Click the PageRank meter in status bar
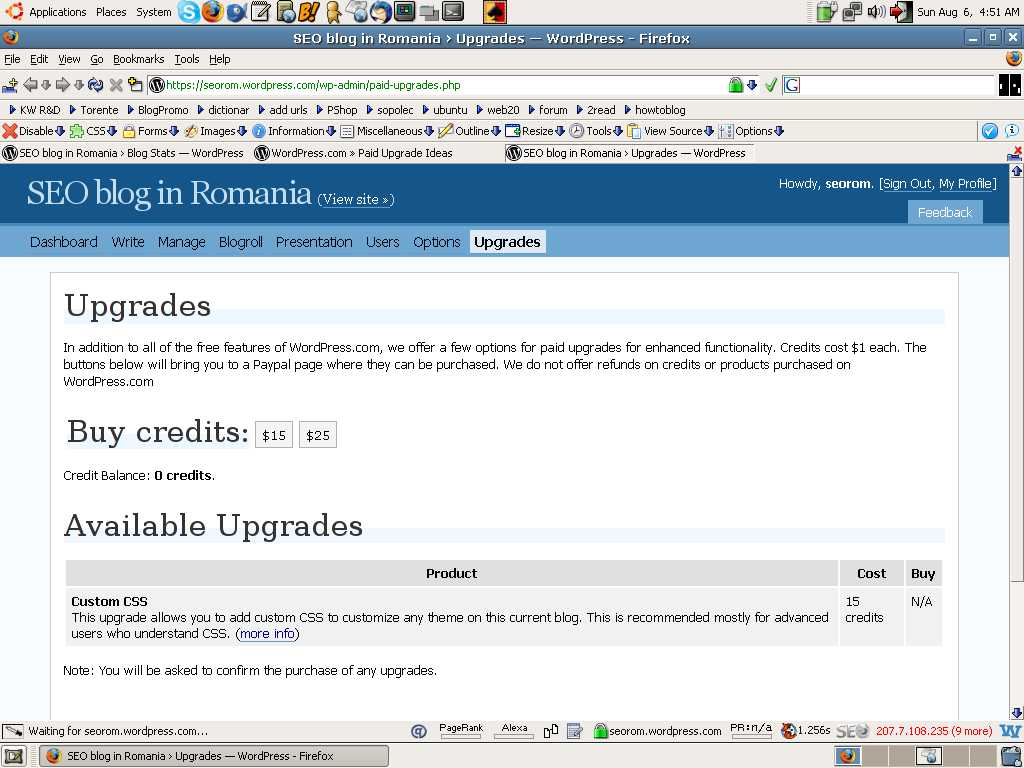 (x=461, y=731)
